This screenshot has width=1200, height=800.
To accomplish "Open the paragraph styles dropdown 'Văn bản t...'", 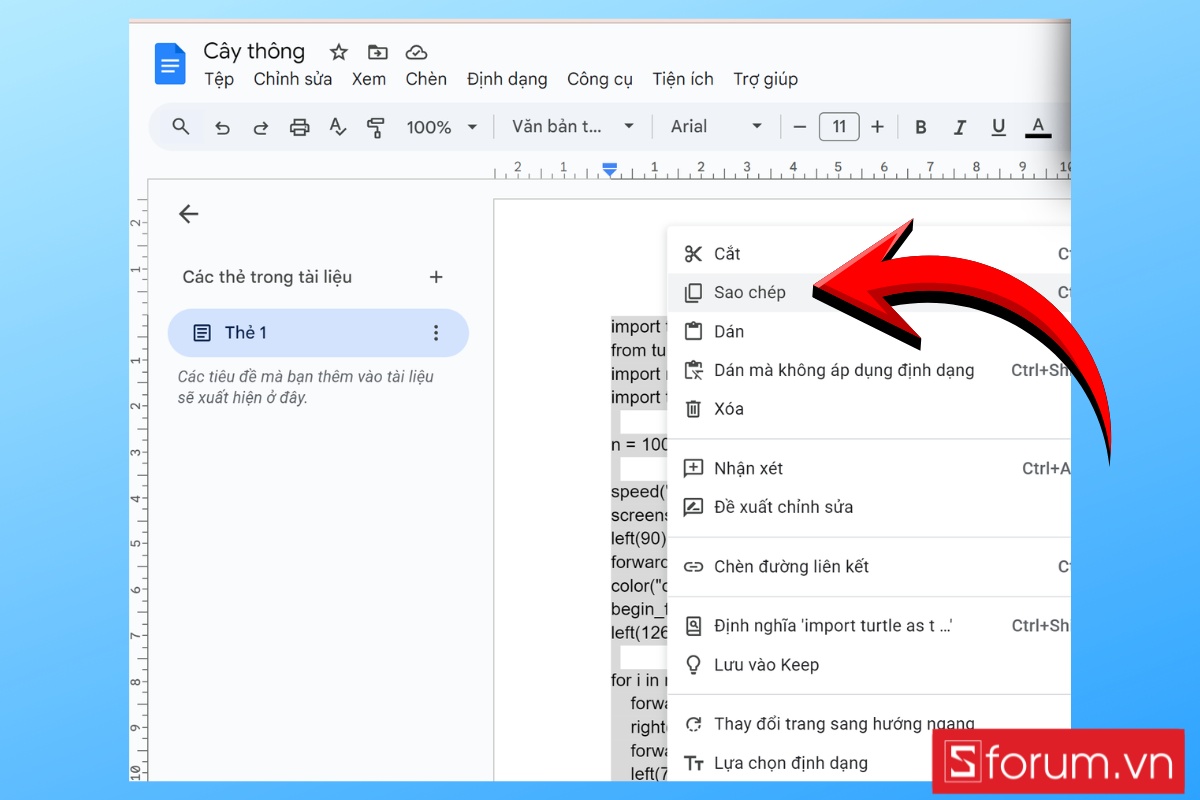I will pos(572,127).
